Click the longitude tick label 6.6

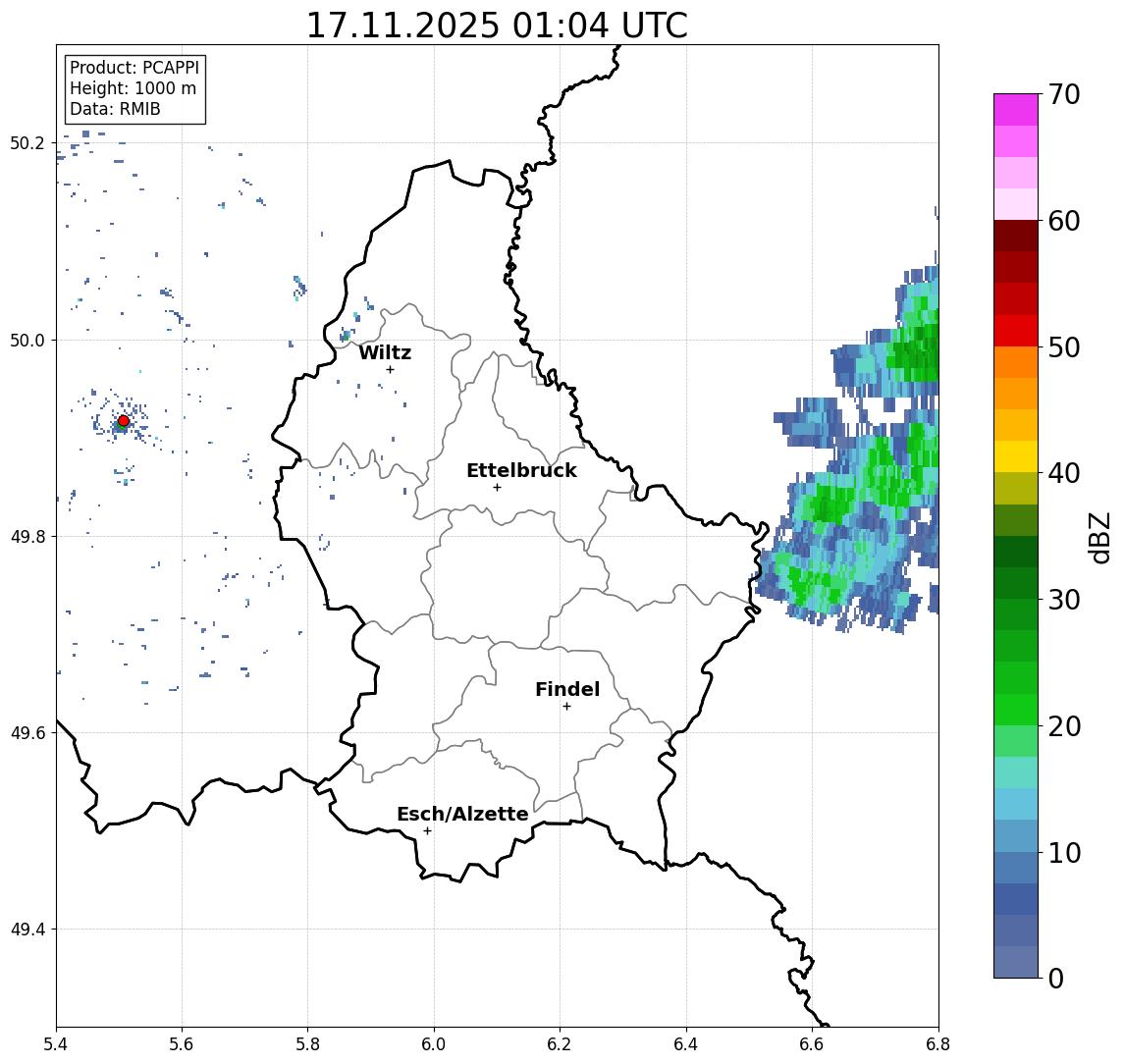pos(812,1043)
